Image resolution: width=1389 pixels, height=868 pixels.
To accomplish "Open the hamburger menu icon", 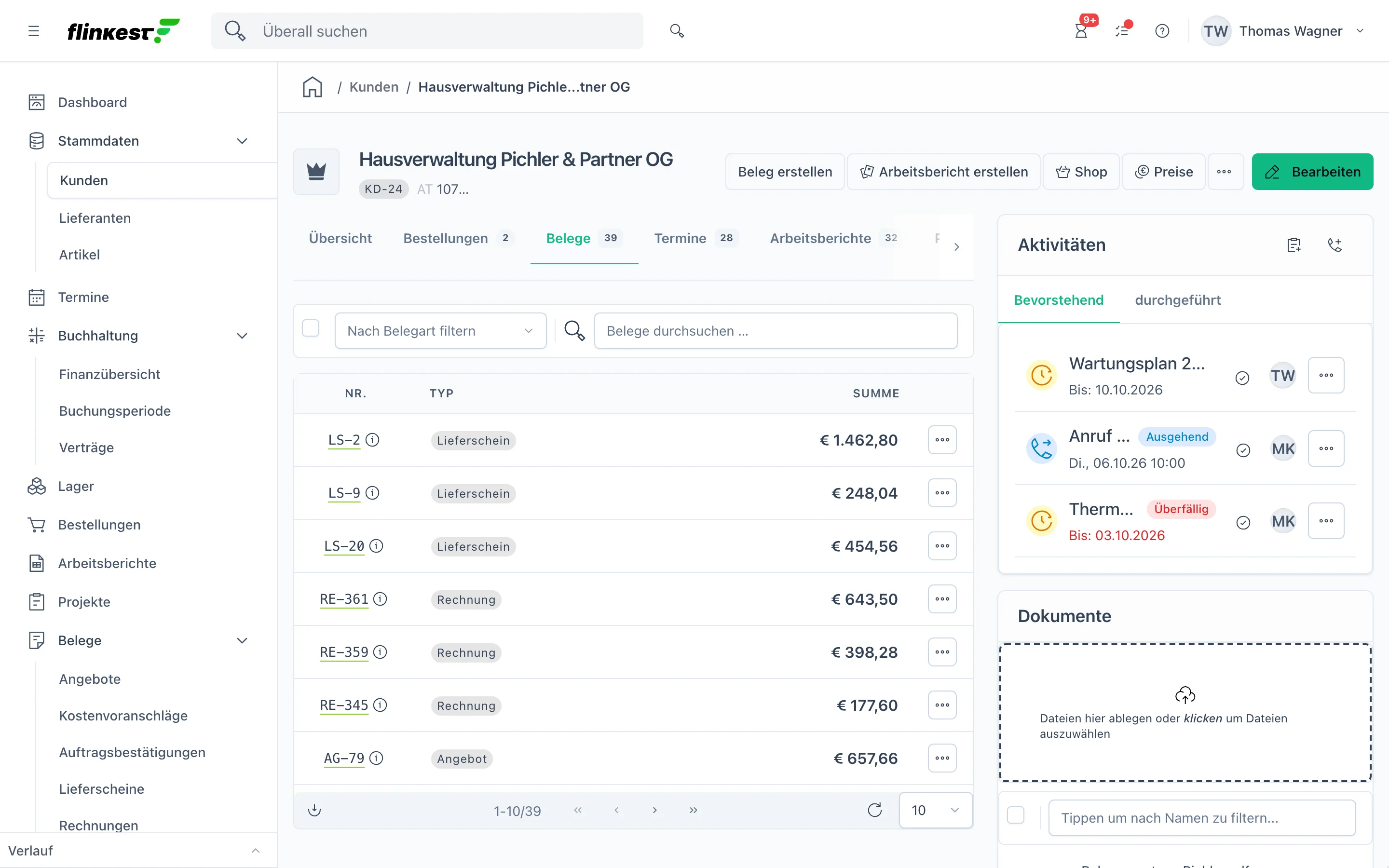I will (x=34, y=31).
